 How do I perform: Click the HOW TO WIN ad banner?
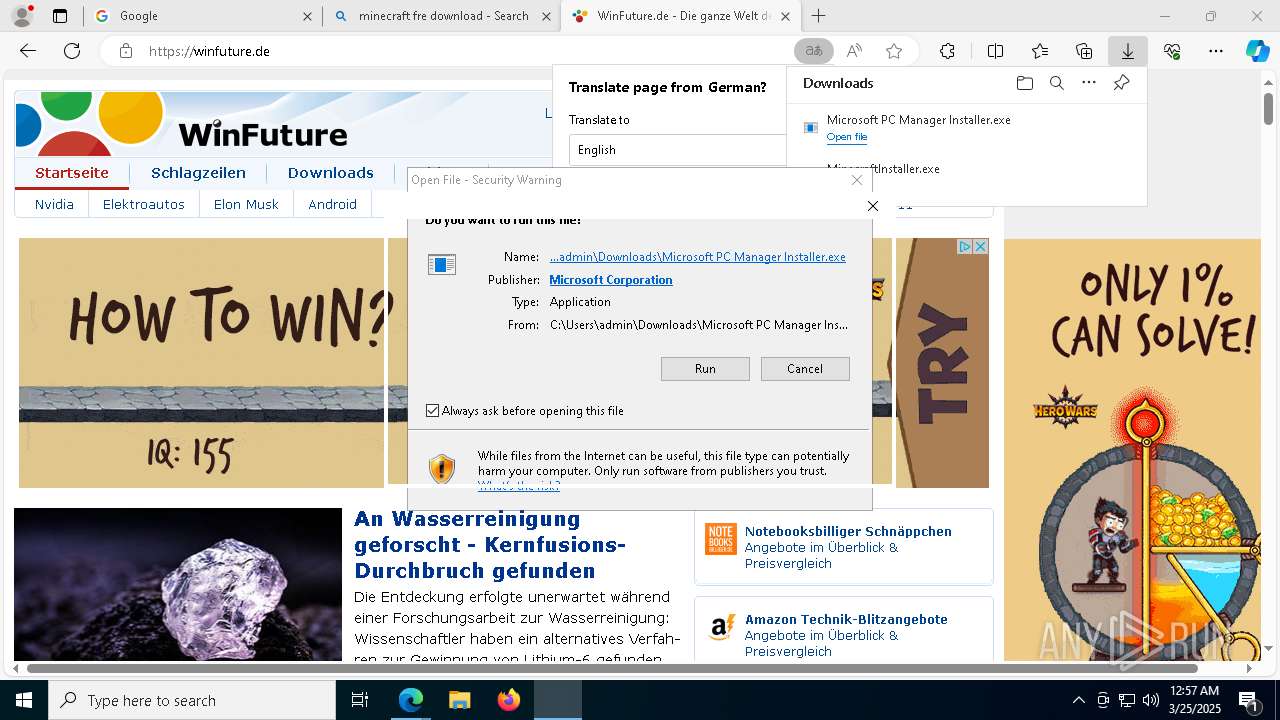pyautogui.click(x=201, y=363)
